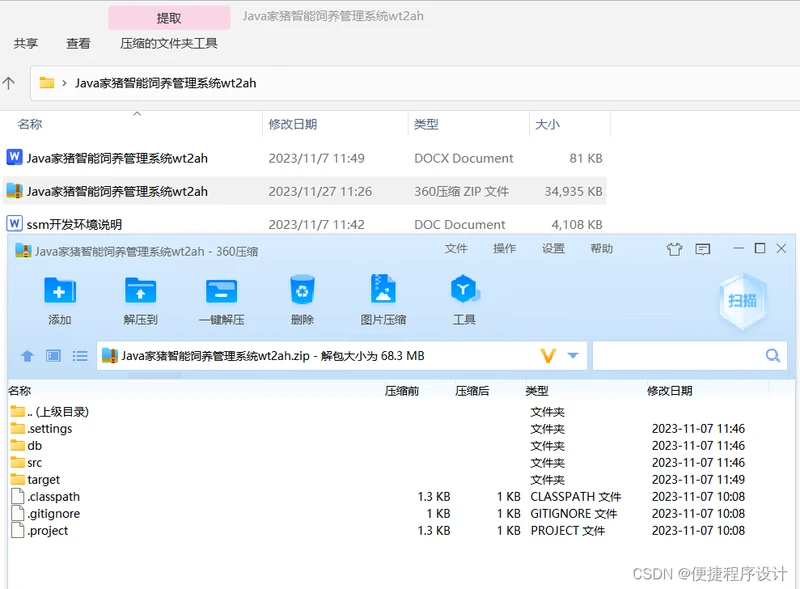Screen dimensions: 800x589
Task: Click the 删除 (Delete) trash icon
Action: (x=302, y=289)
